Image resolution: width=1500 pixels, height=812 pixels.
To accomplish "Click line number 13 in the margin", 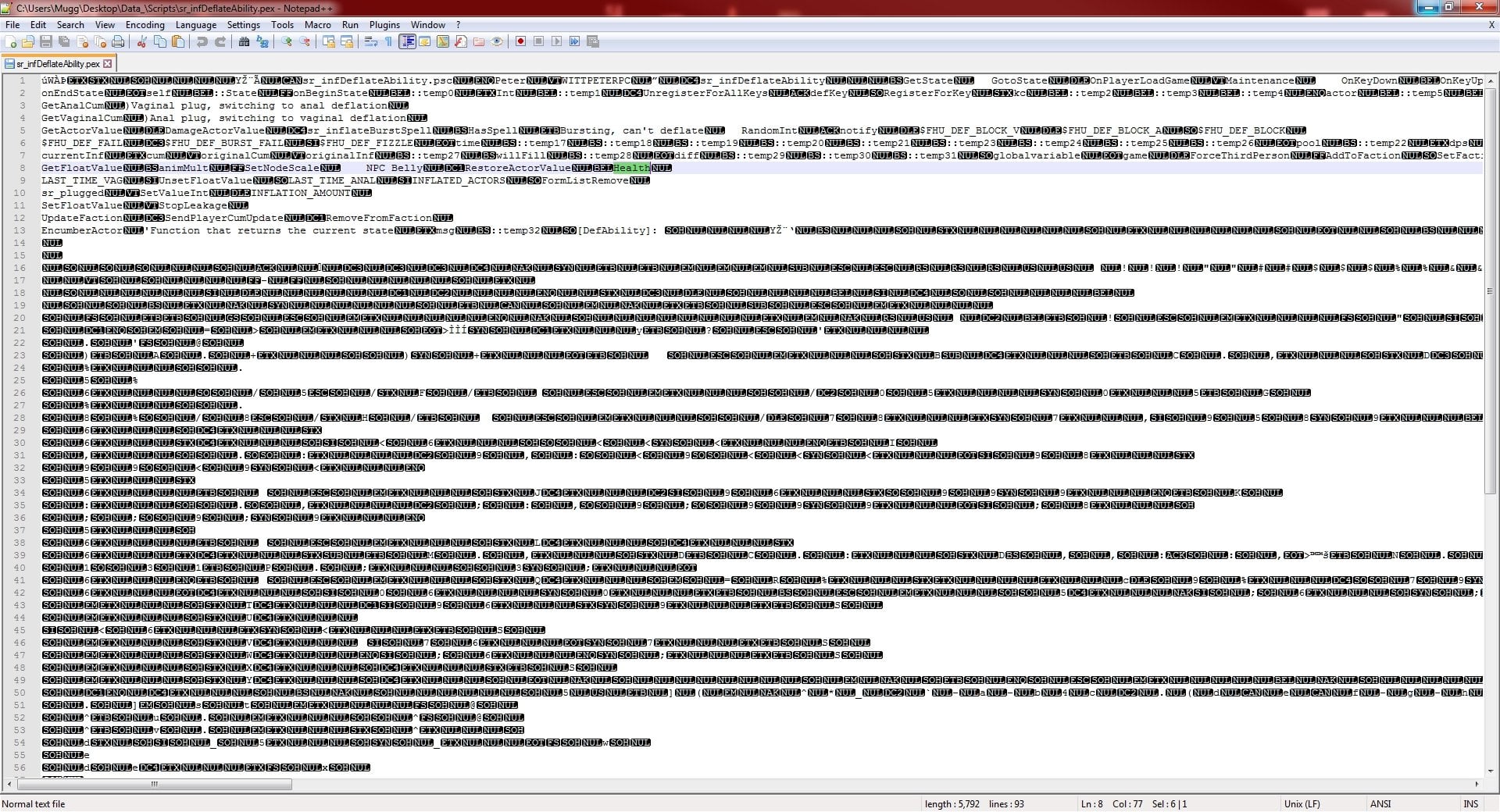I will (x=20, y=230).
